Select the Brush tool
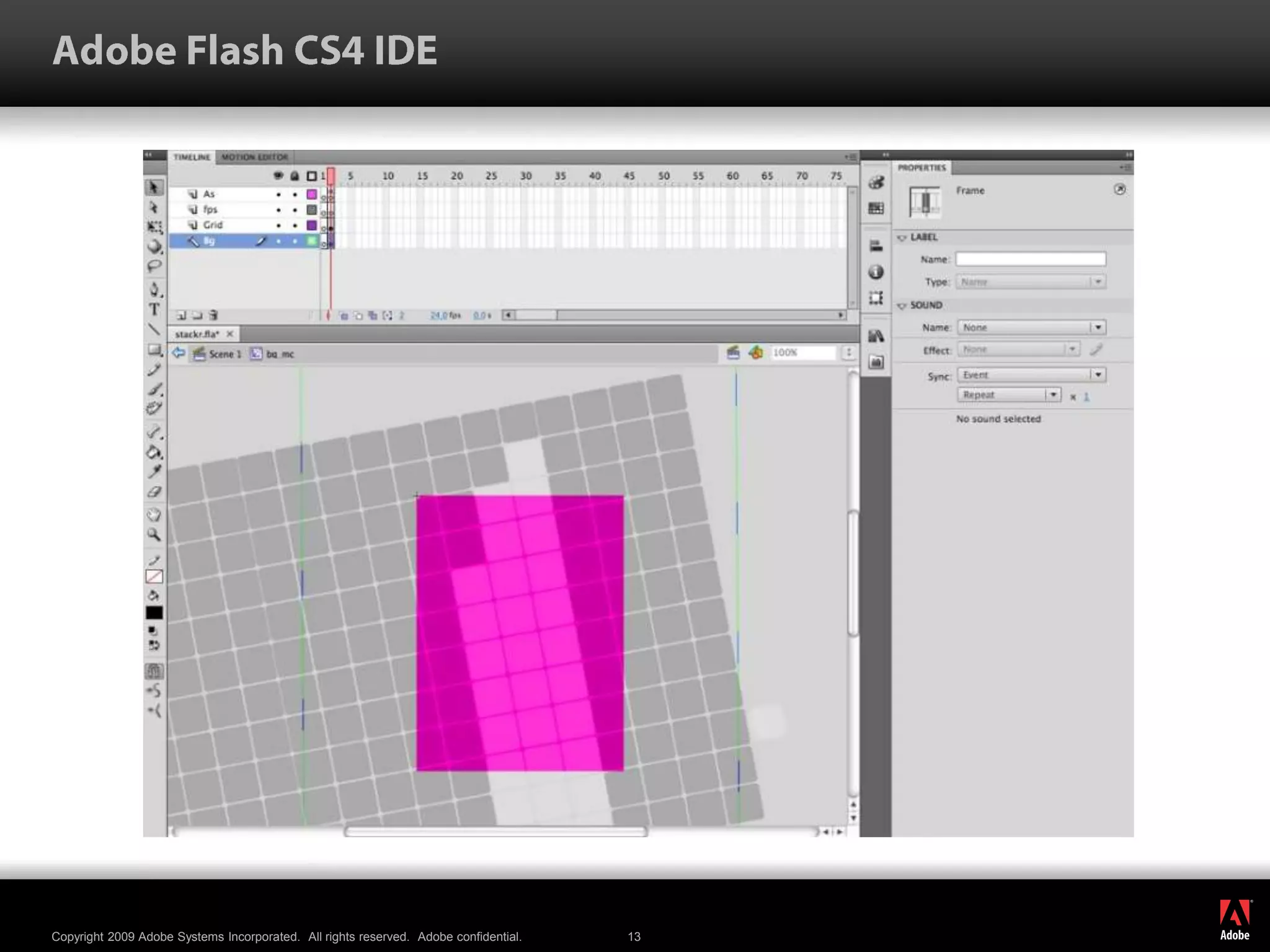This screenshot has width=1270, height=952. 154,389
